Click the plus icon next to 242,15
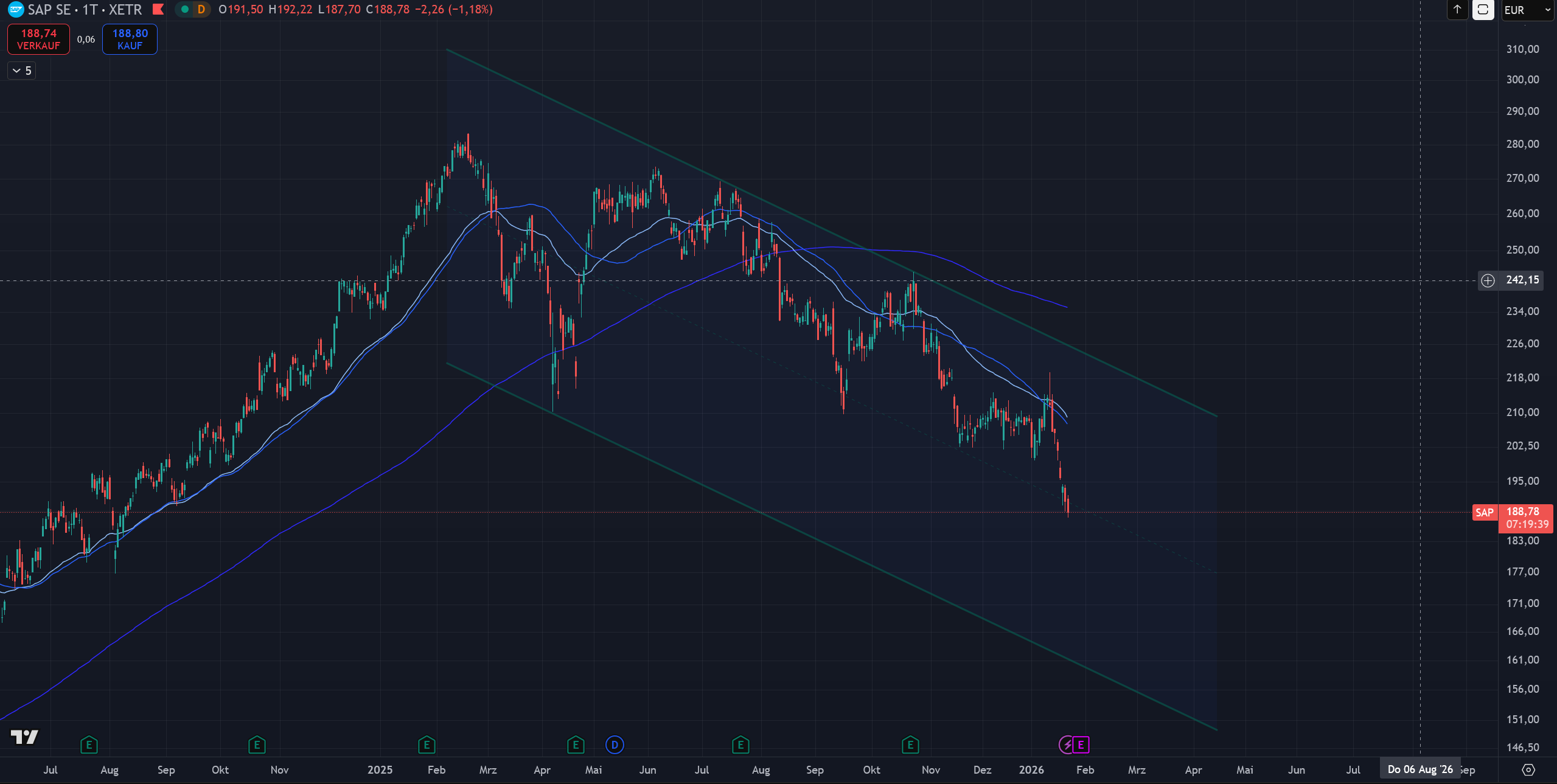1557x784 pixels. 1488,280
